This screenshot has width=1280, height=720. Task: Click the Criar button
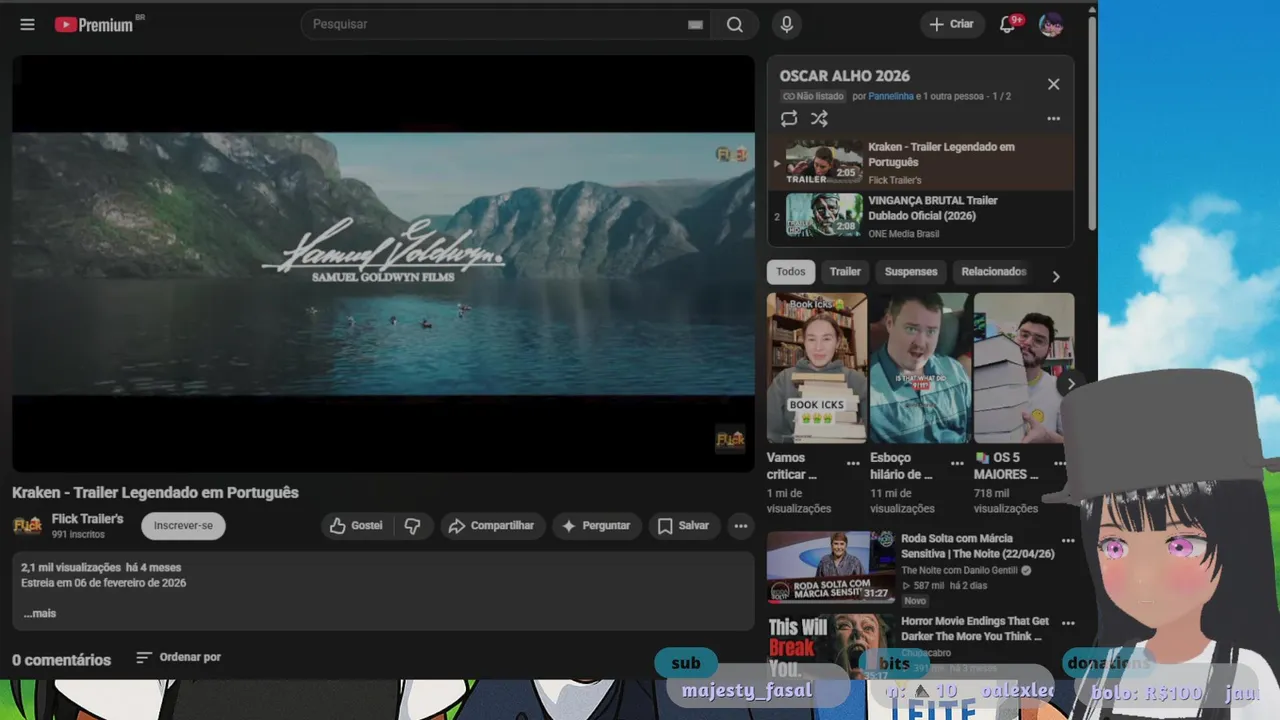pyautogui.click(x=951, y=24)
